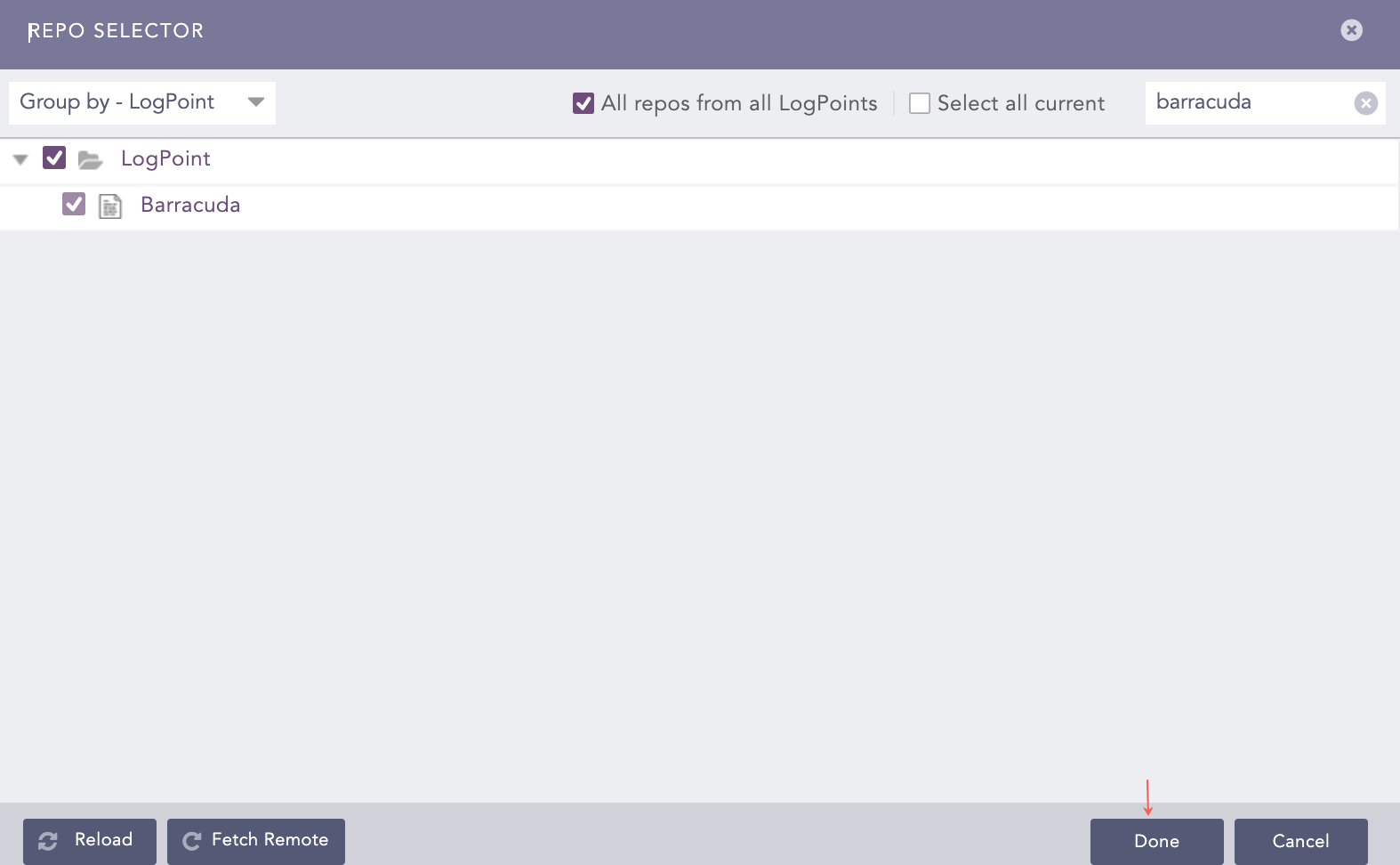
Task: Cancel the repo selection
Action: (1300, 841)
